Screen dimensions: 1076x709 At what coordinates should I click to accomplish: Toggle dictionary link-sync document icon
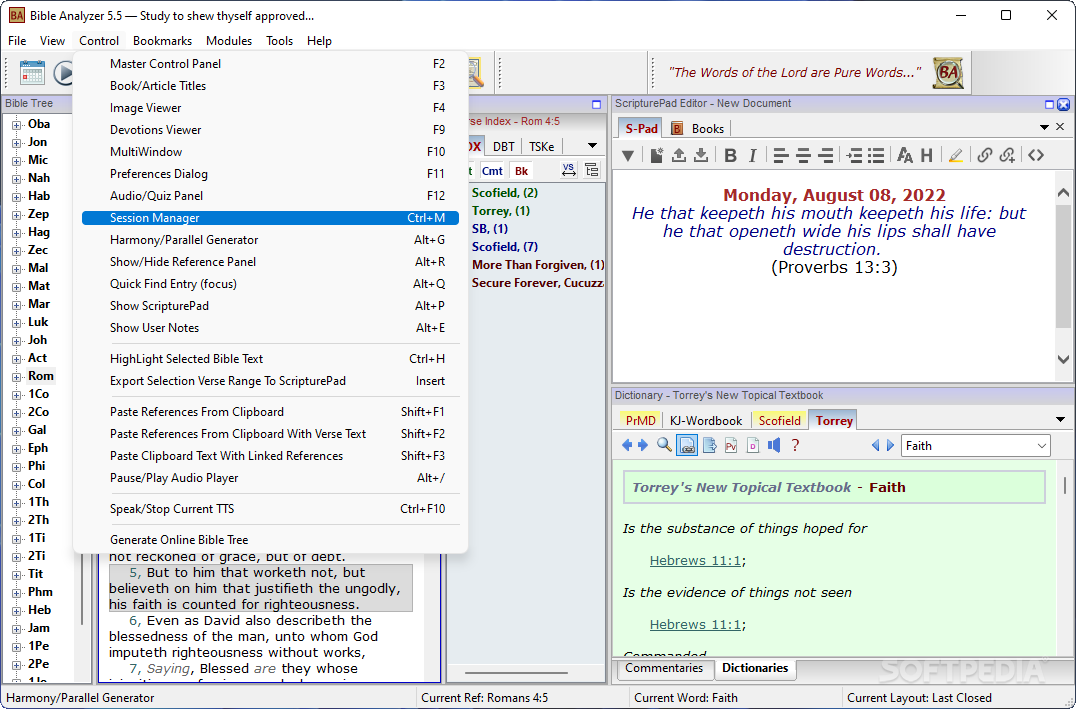click(x=687, y=445)
